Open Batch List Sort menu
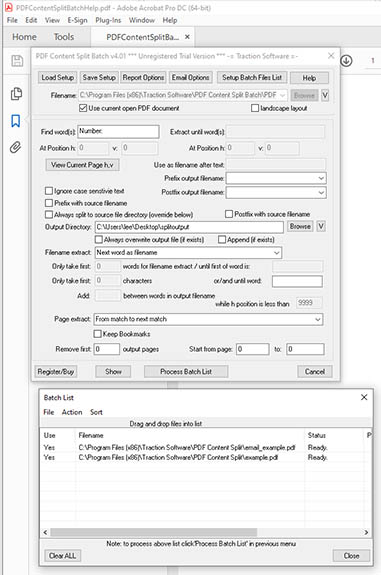381x575 pixels. tap(96, 412)
